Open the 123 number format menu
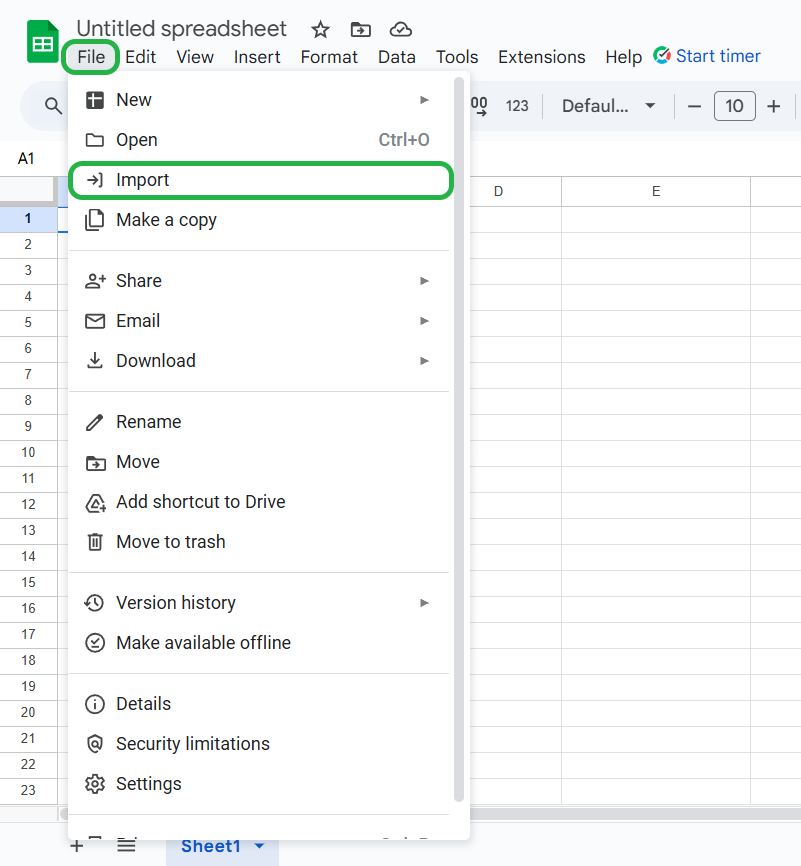Screen dimensions: 801x866 tap(517, 105)
